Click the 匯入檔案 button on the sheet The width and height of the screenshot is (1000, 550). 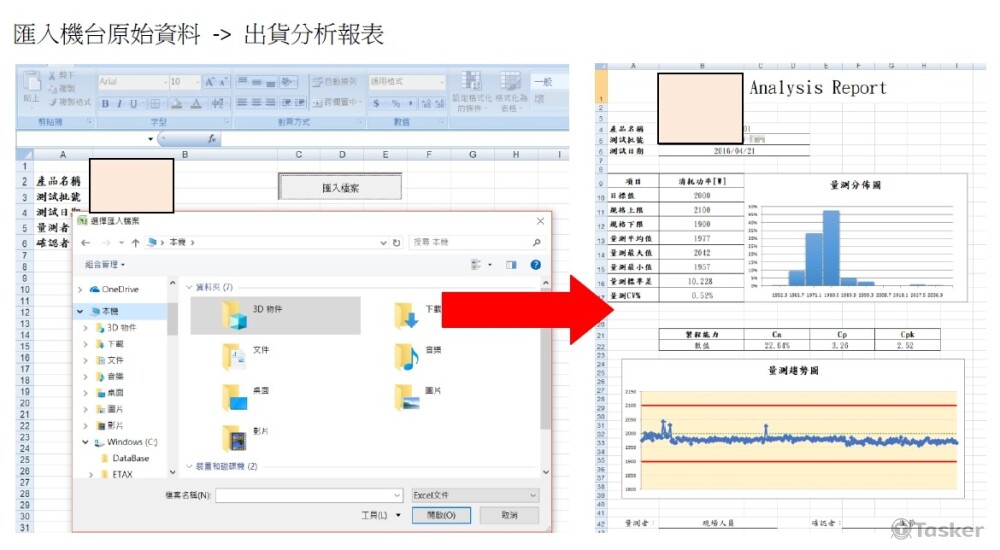pyautogui.click(x=339, y=186)
